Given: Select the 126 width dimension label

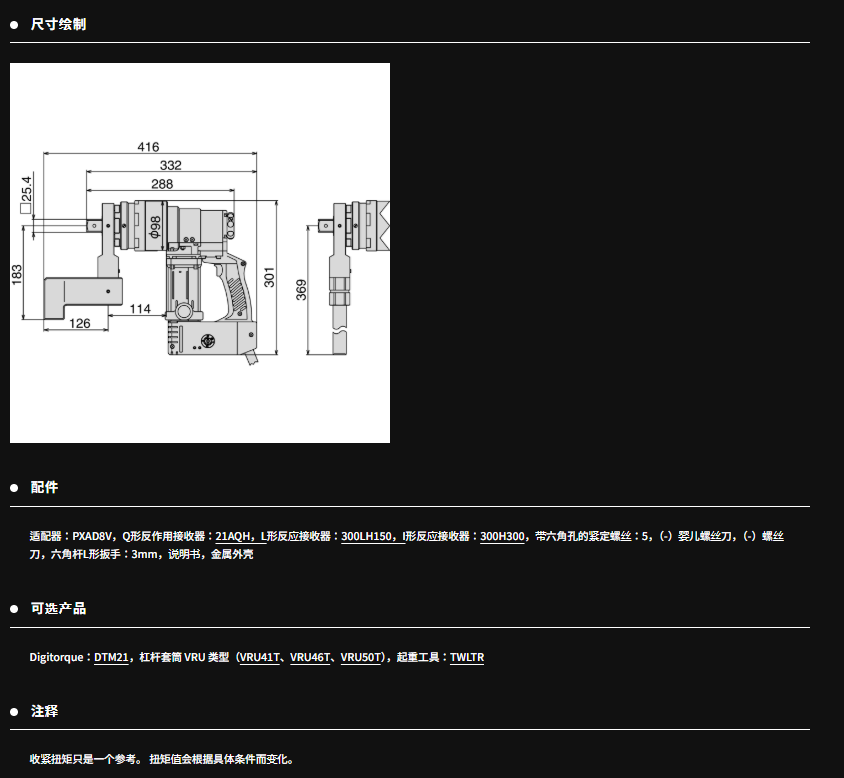Looking at the screenshot, I should (x=80, y=322).
